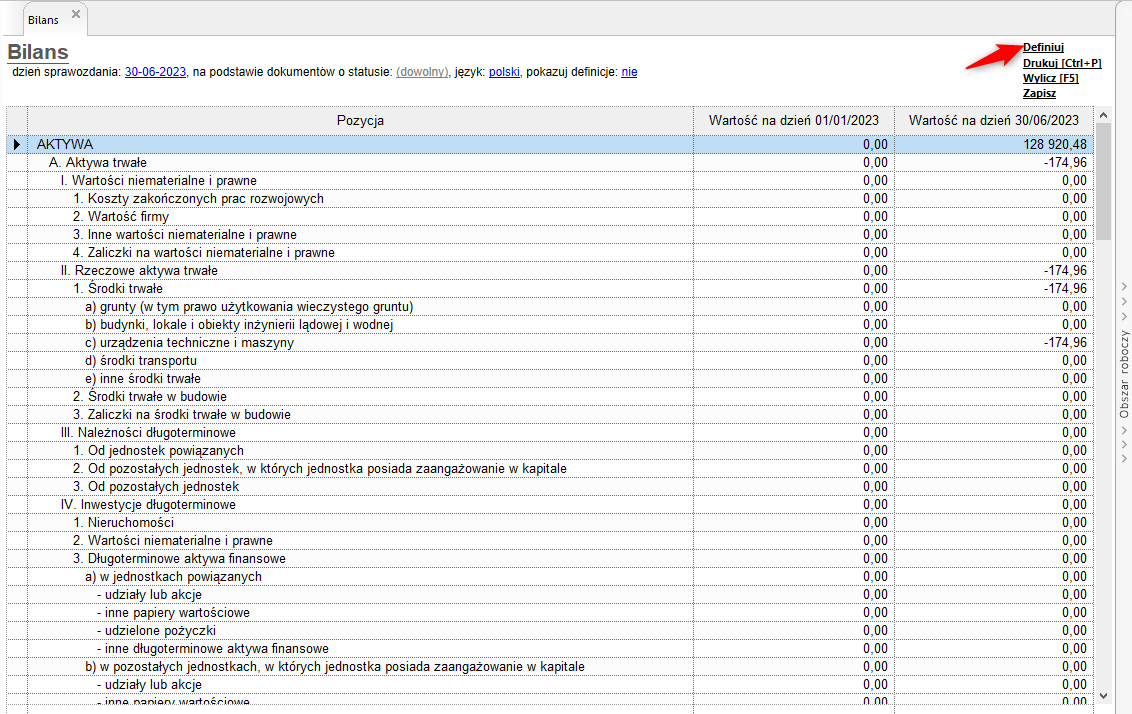
Task: Change the report date 30-06-2023
Action: 155,72
